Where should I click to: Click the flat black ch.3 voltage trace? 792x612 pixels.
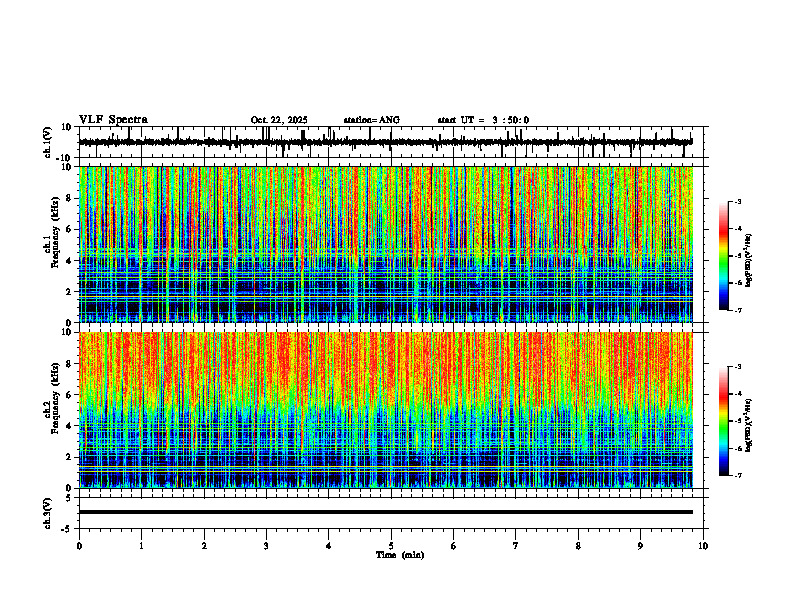(385, 512)
